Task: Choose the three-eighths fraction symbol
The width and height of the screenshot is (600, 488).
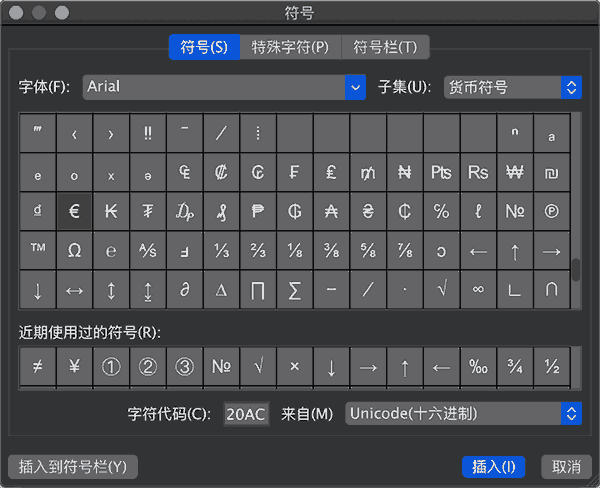Action: pos(331,251)
